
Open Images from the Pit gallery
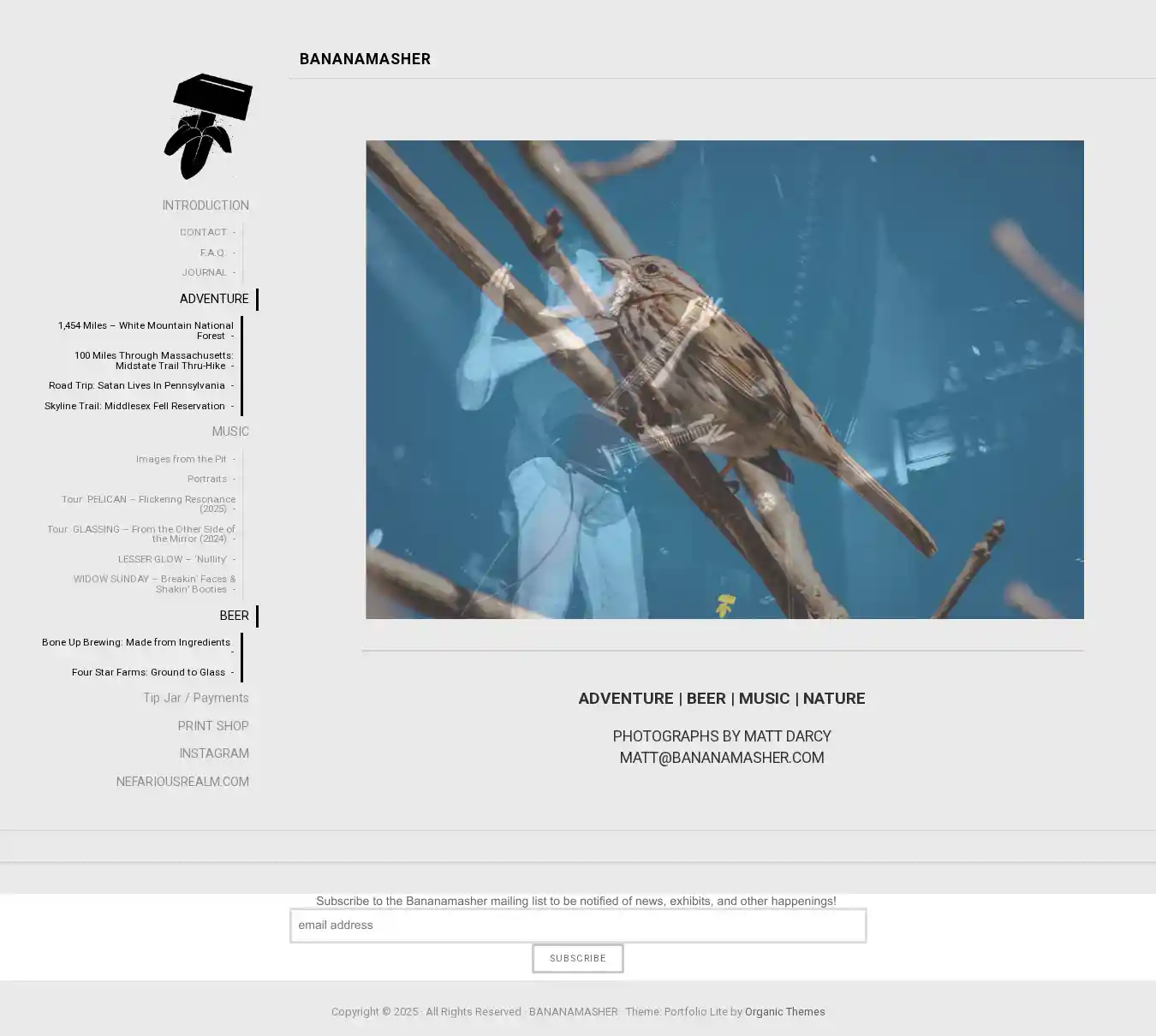pyautogui.click(x=181, y=459)
